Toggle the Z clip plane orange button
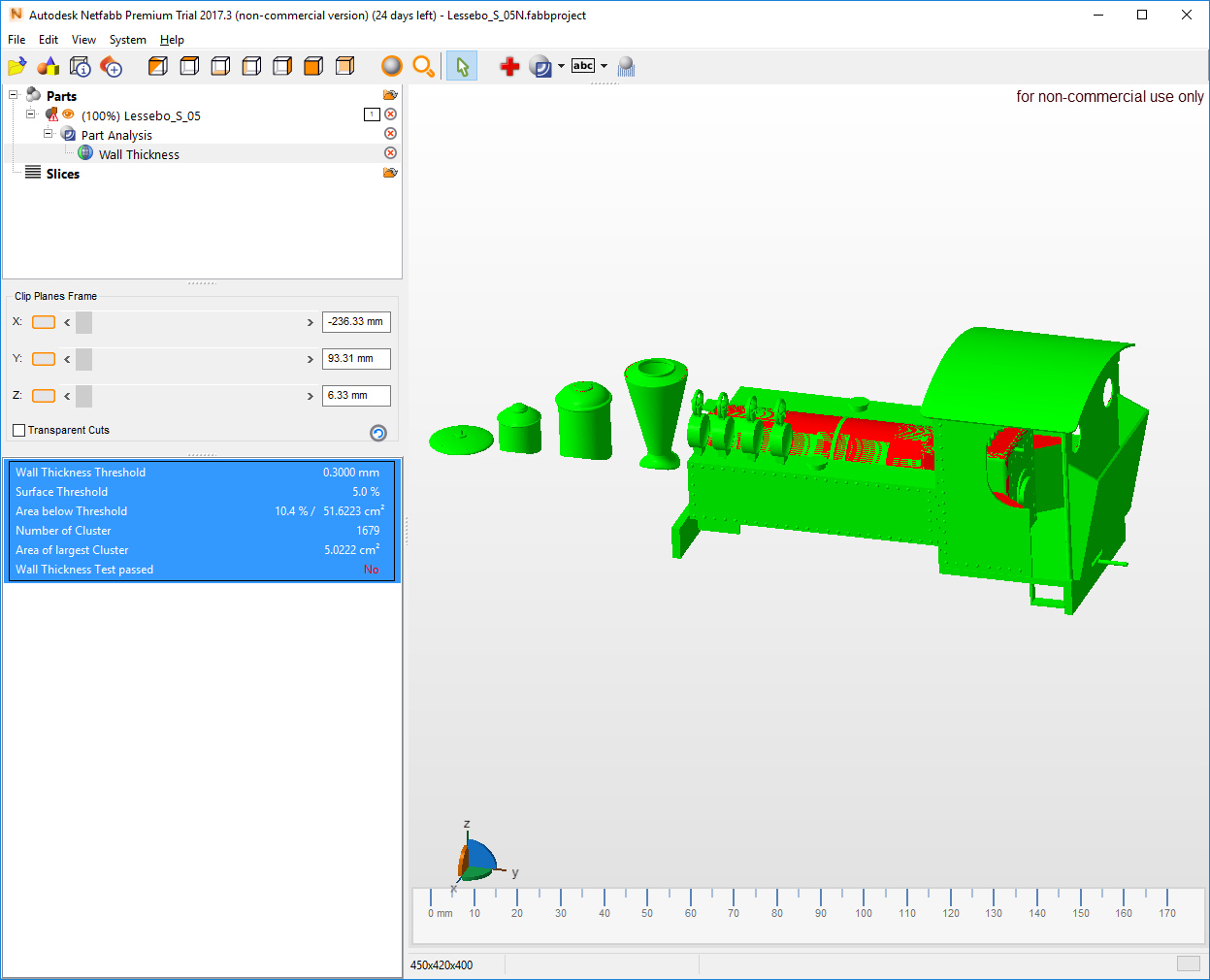 (x=44, y=396)
